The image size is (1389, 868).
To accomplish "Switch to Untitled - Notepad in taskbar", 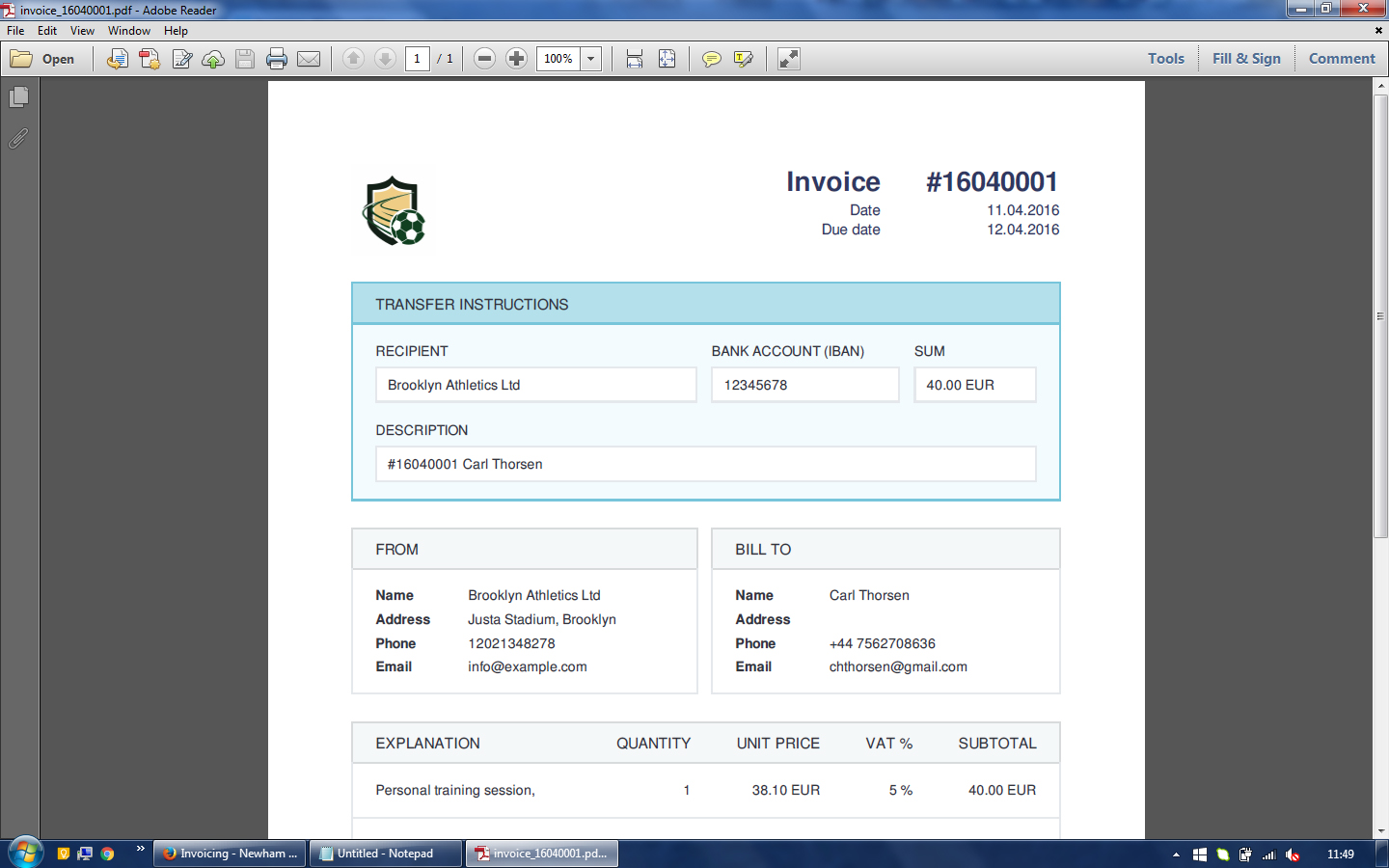I will point(386,854).
